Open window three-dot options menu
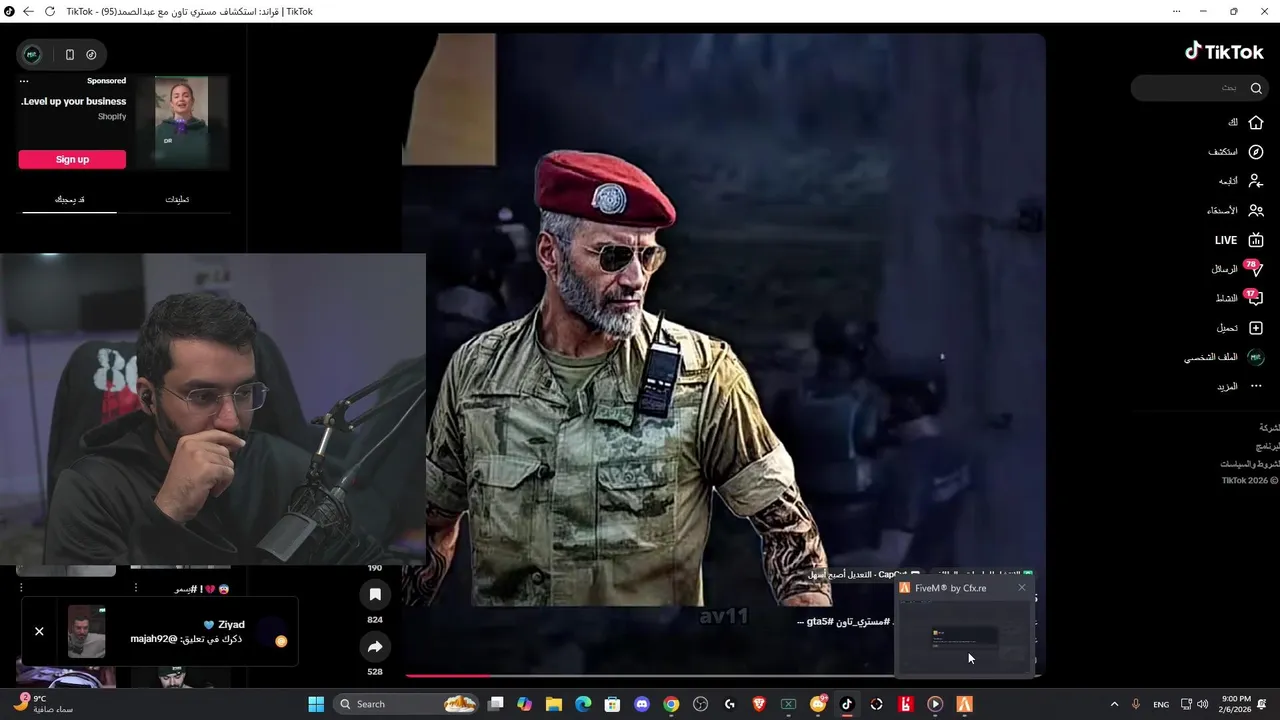The height and width of the screenshot is (720, 1280). coord(1176,12)
